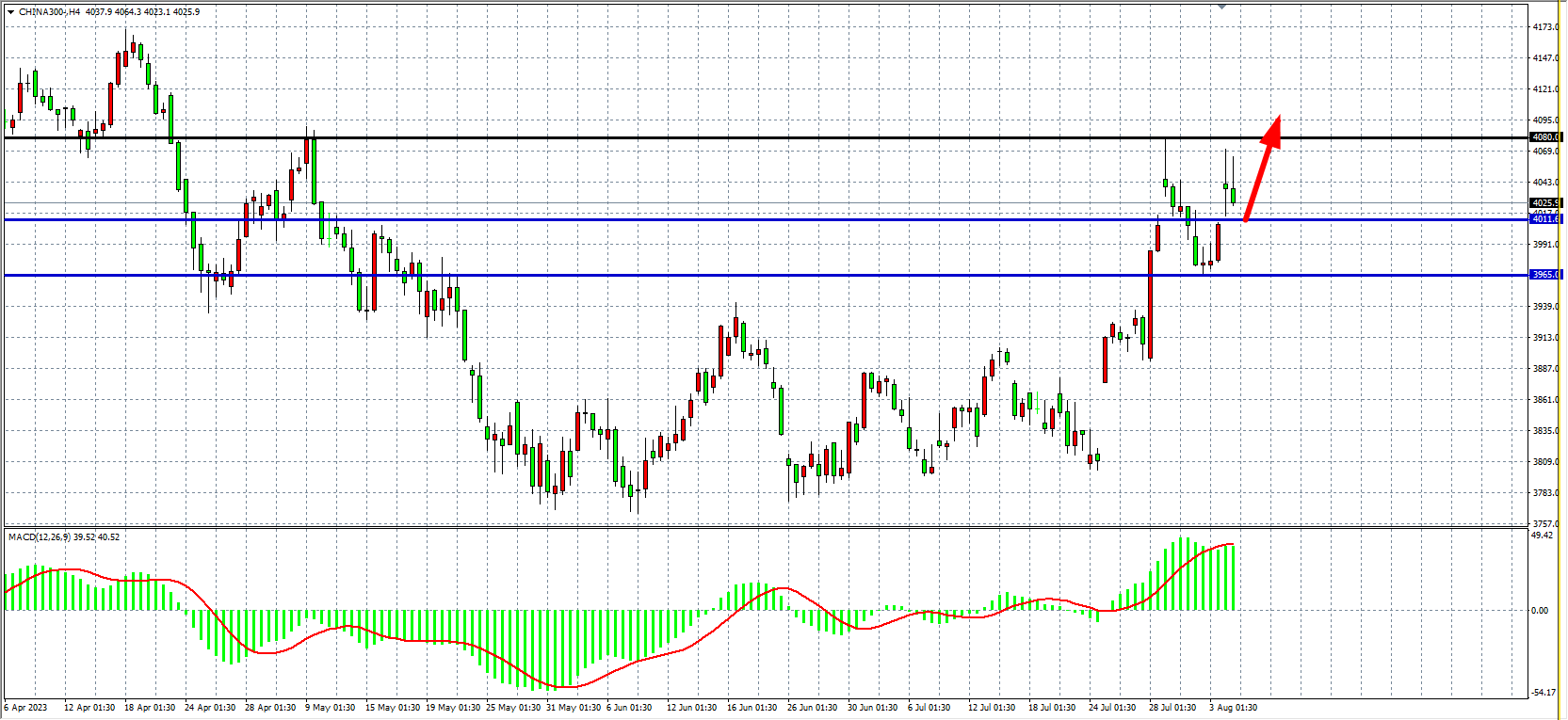The width and height of the screenshot is (1568, 720).
Task: Click the current price 4025.9 label
Action: tap(1545, 202)
